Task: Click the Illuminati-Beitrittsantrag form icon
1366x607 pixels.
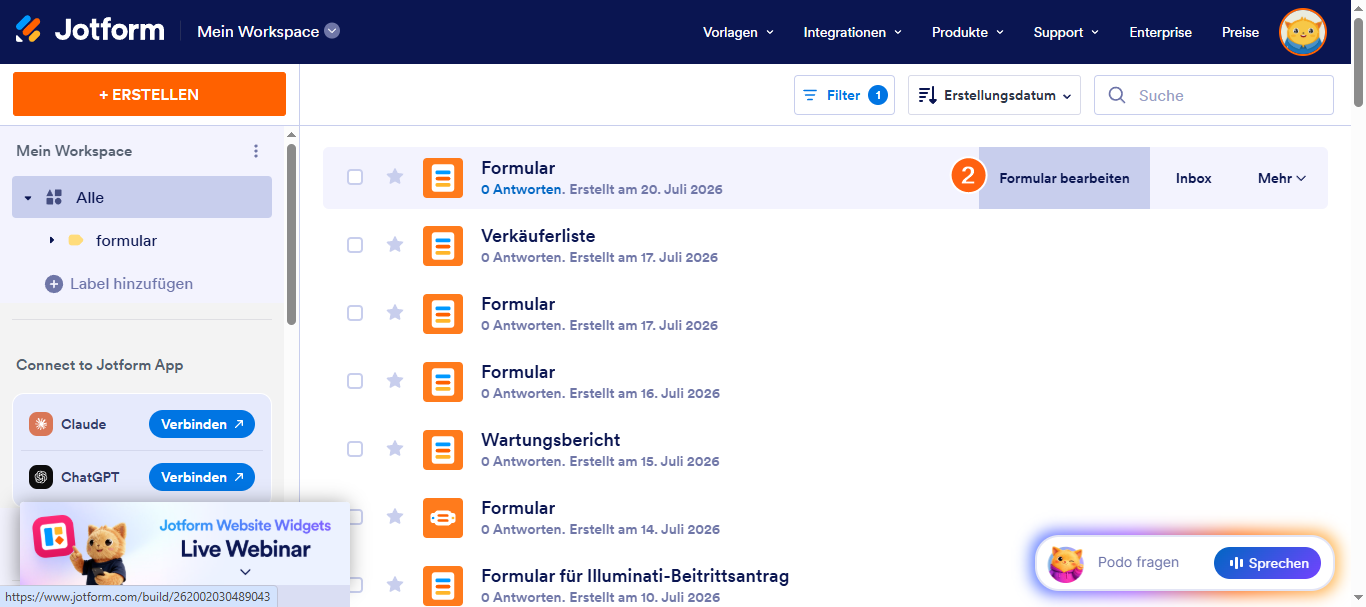Action: pos(443,586)
